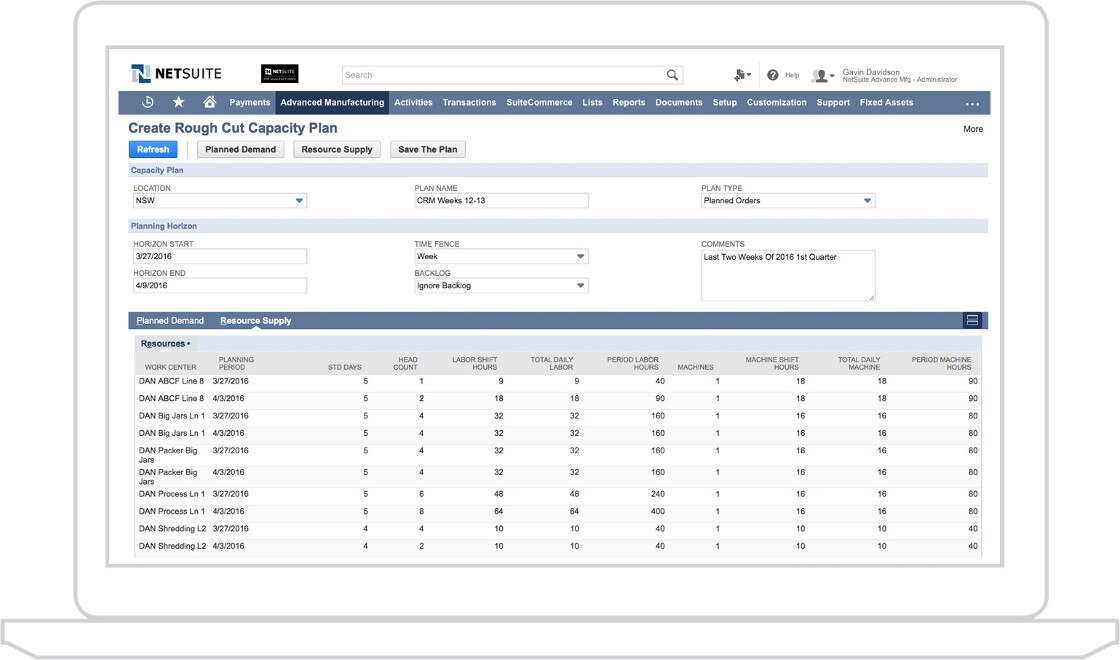Click the Refresh button
This screenshot has height=660, width=1120.
coord(153,149)
